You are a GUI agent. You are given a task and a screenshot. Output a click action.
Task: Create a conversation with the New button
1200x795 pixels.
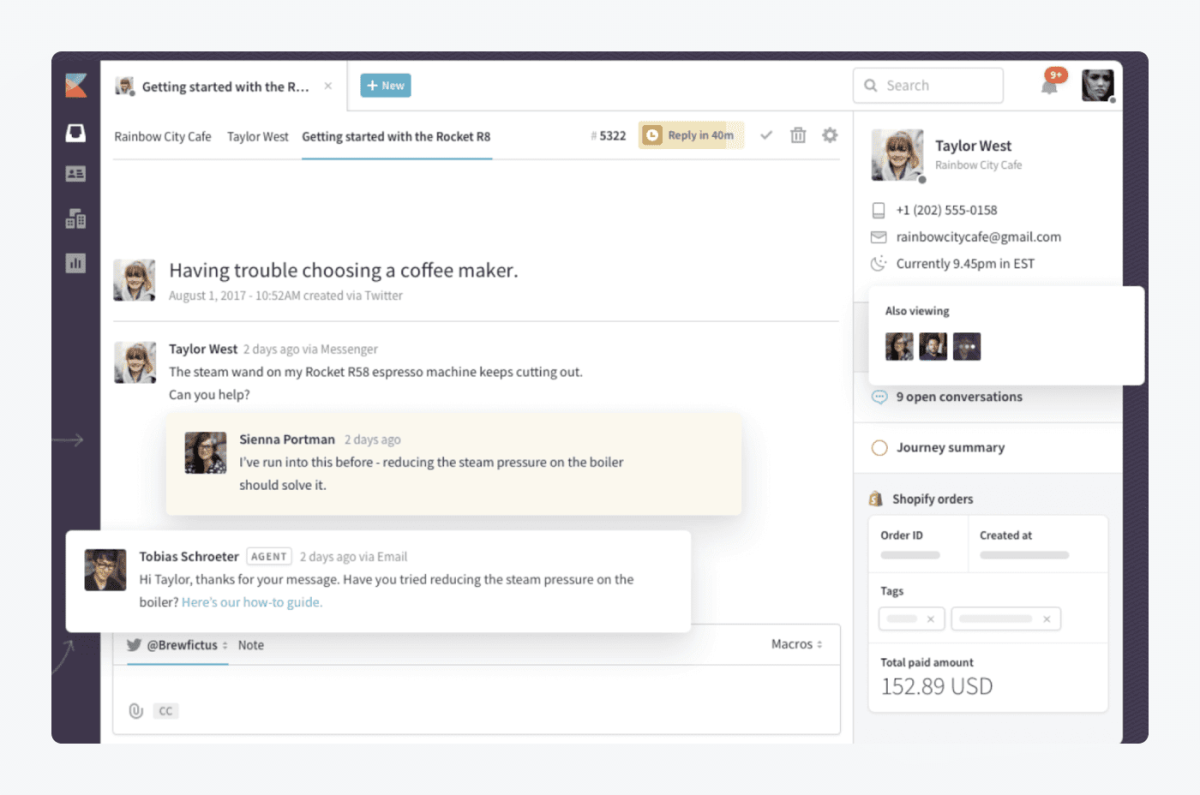[x=385, y=85]
